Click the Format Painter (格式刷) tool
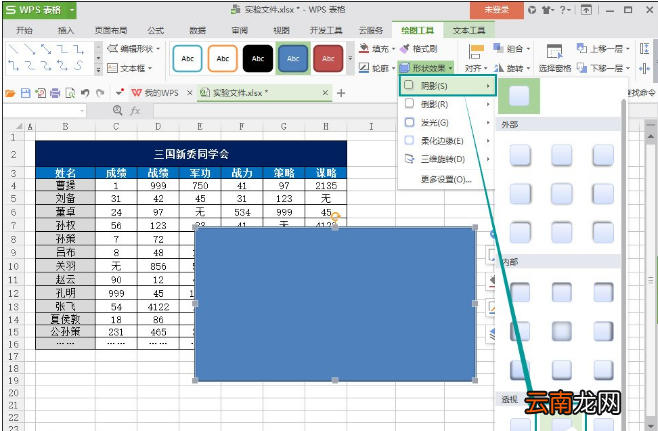 418,49
